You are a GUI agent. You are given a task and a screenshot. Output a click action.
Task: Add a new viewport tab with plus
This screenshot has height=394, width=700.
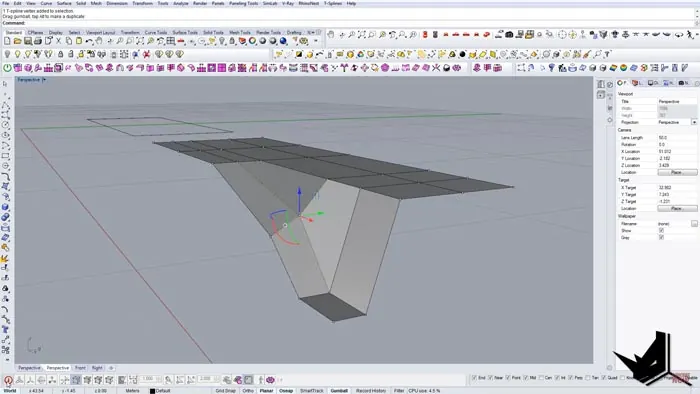(111, 368)
